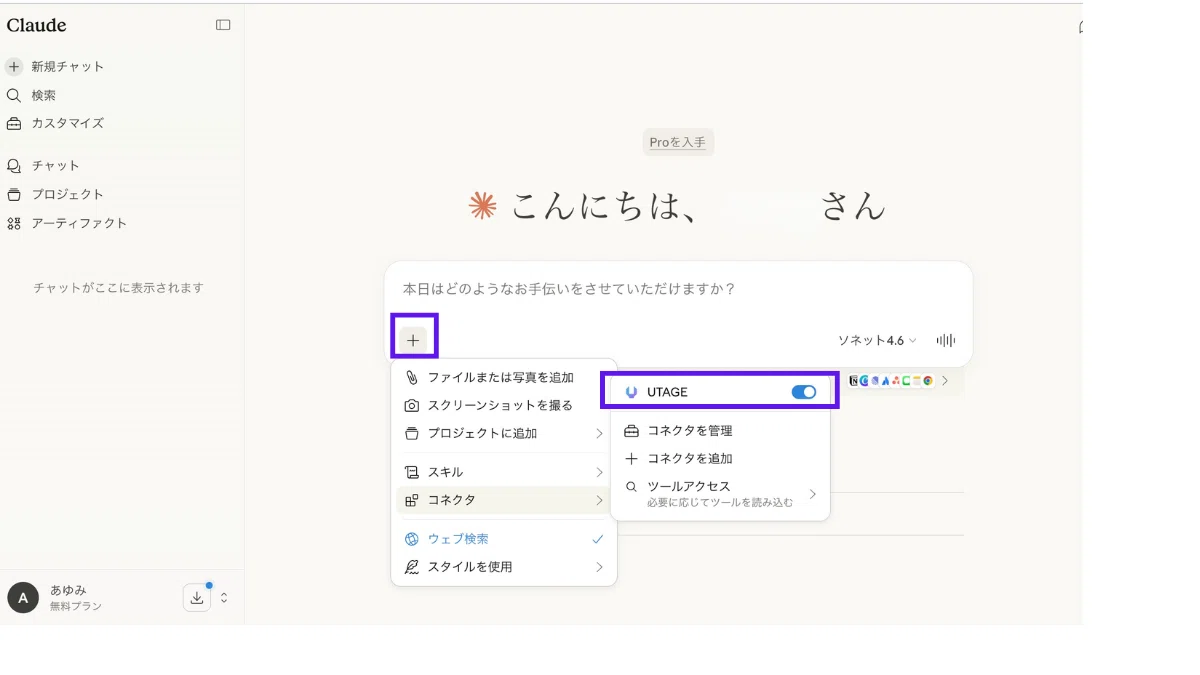
Task: Click the magnifier icon beside 検索
Action: [14, 95]
